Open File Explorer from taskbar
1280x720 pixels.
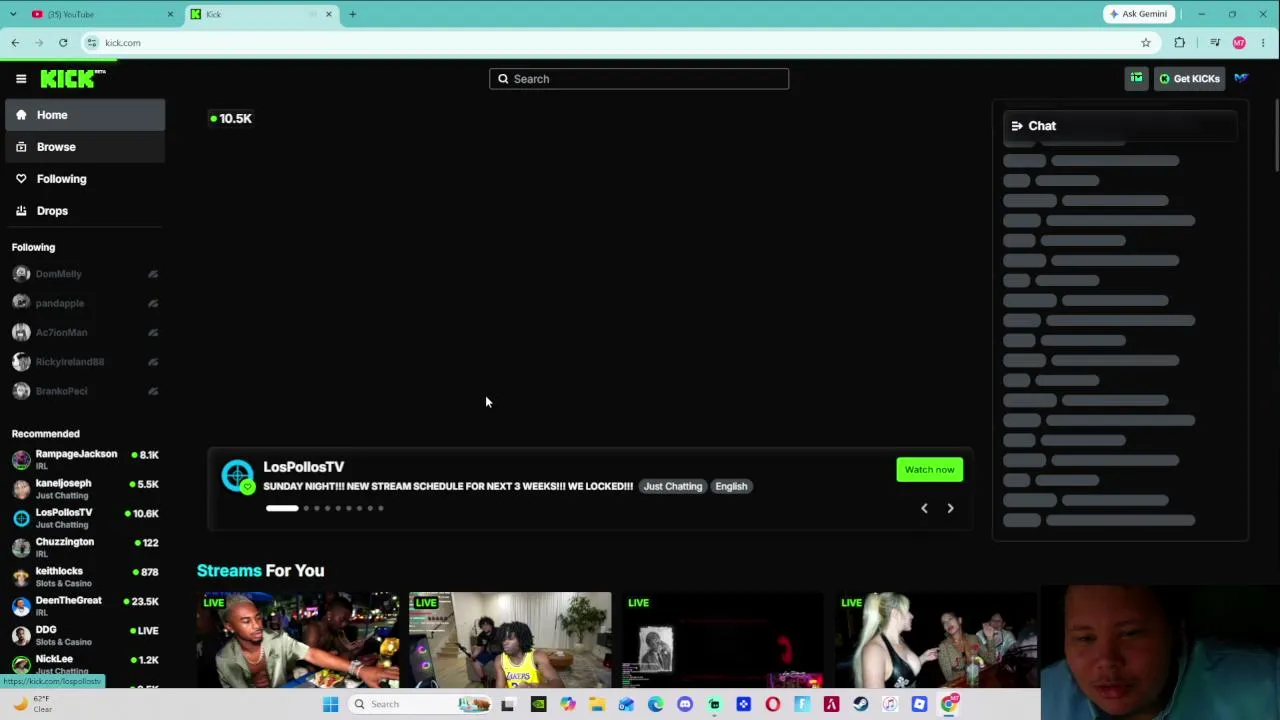[x=597, y=704]
